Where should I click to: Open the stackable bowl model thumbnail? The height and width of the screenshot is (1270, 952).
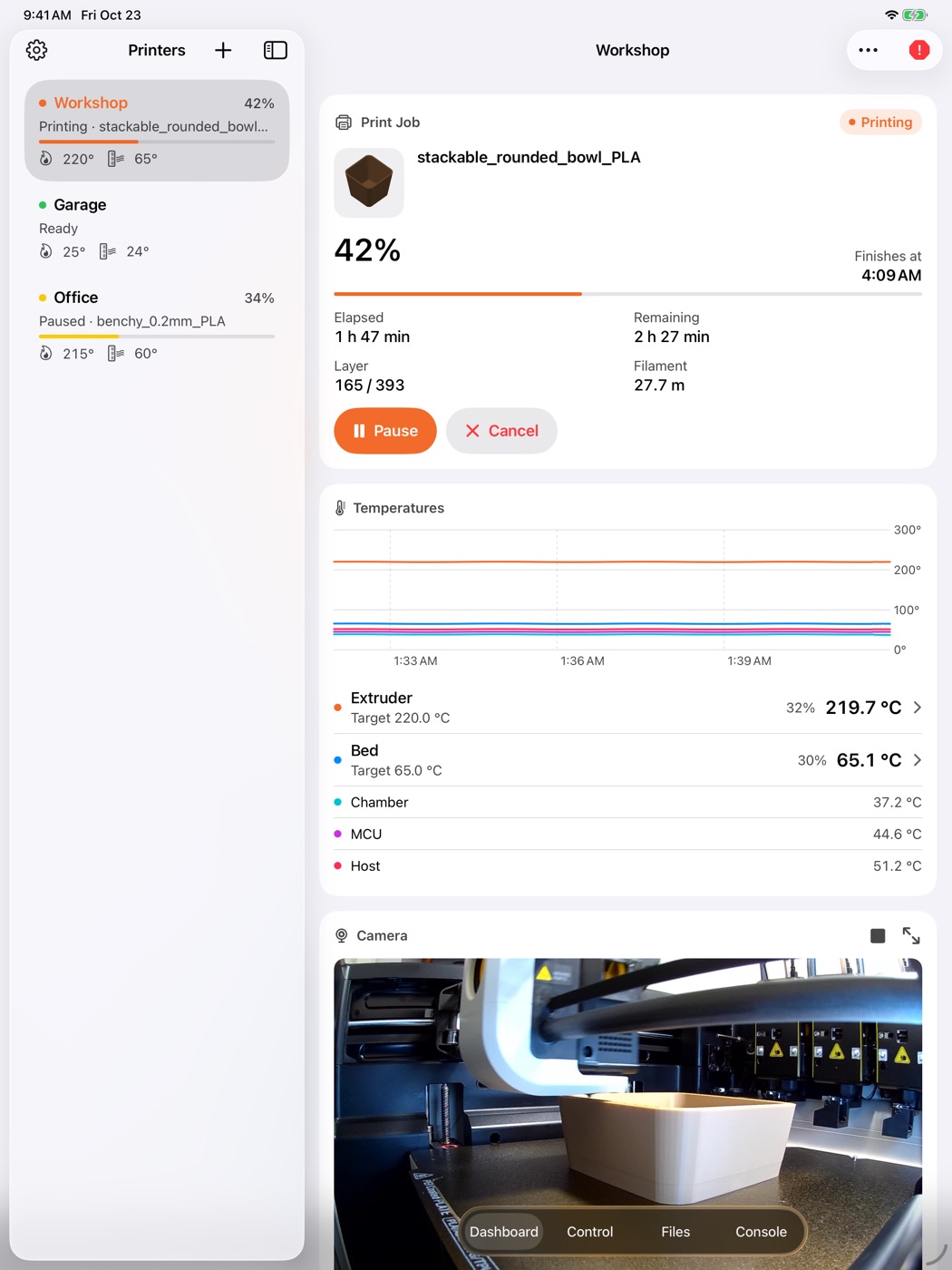click(369, 182)
